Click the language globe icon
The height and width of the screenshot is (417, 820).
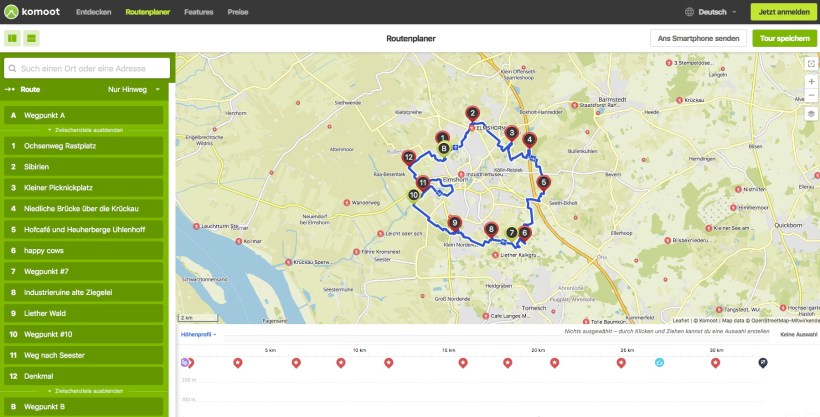tap(689, 12)
